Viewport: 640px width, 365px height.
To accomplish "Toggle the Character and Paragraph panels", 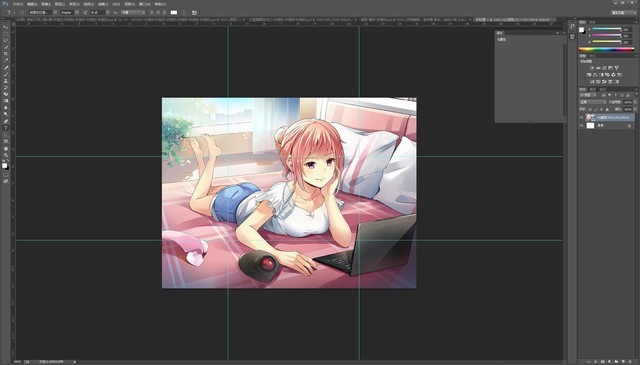I will (x=194, y=13).
